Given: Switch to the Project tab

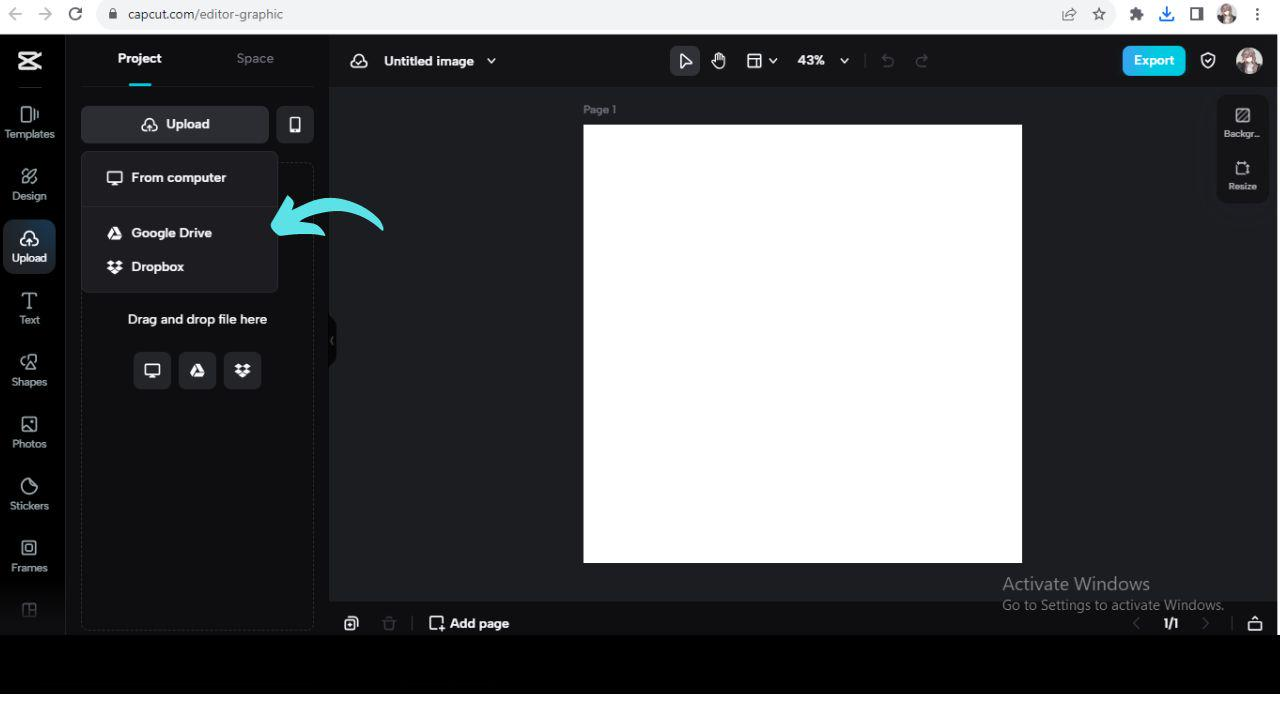Looking at the screenshot, I should pos(140,59).
